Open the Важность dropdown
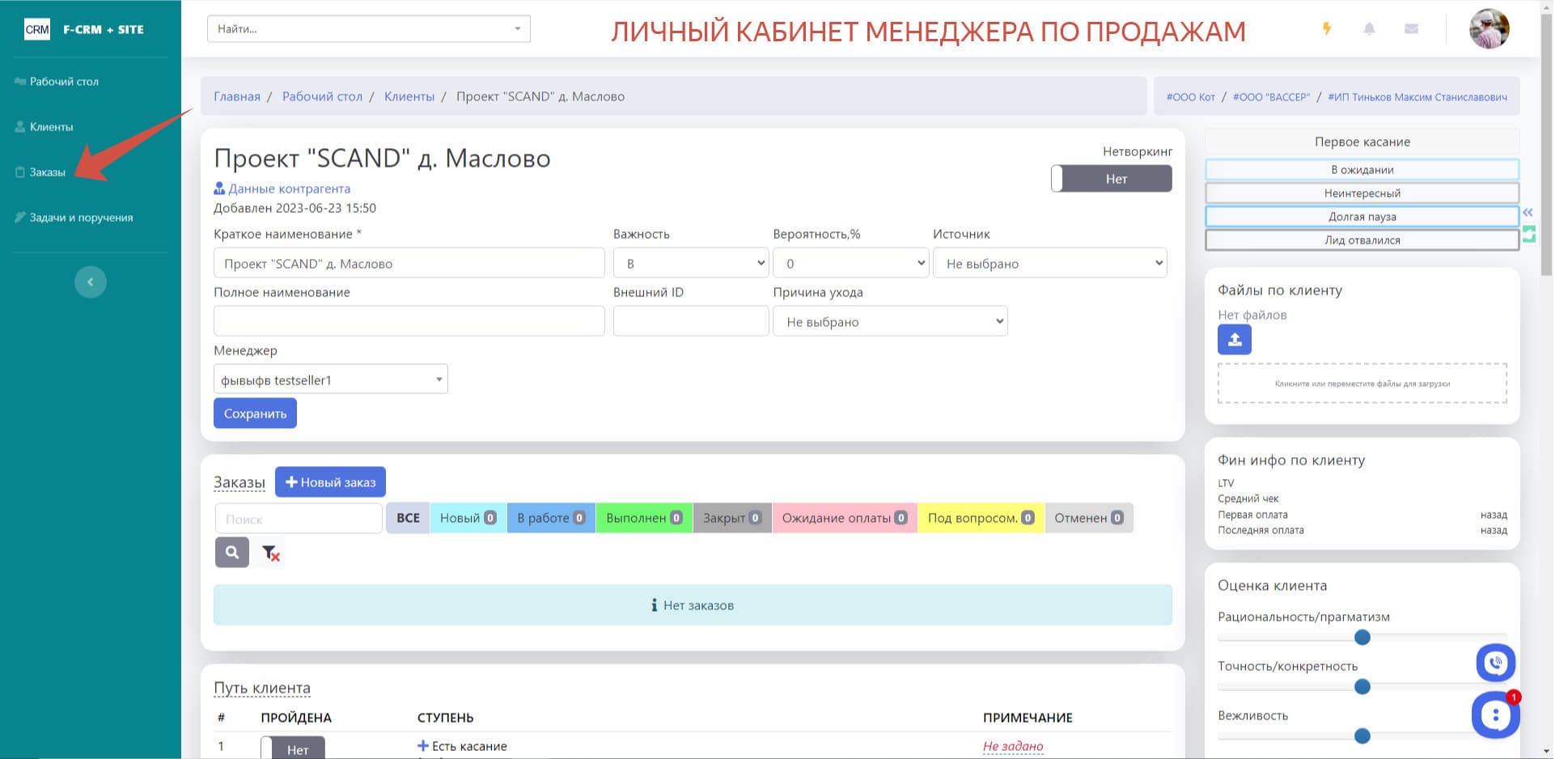1568x759 pixels. (690, 262)
